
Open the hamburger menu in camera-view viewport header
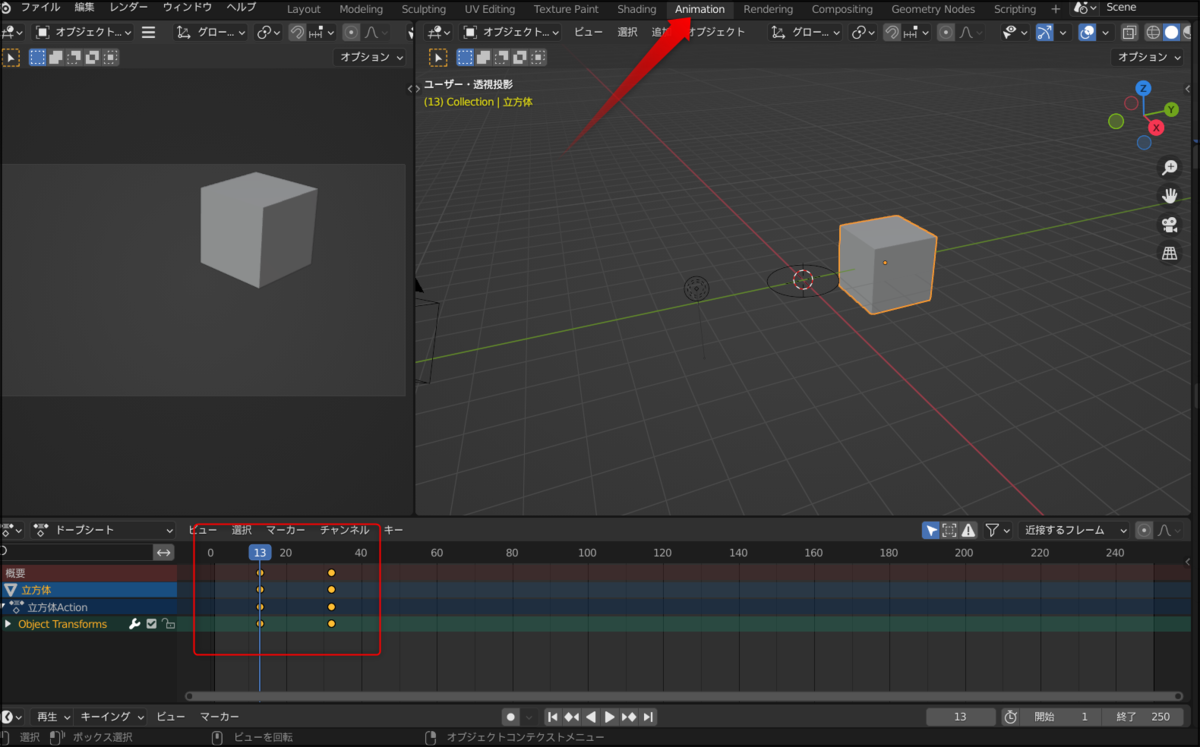coord(148,32)
